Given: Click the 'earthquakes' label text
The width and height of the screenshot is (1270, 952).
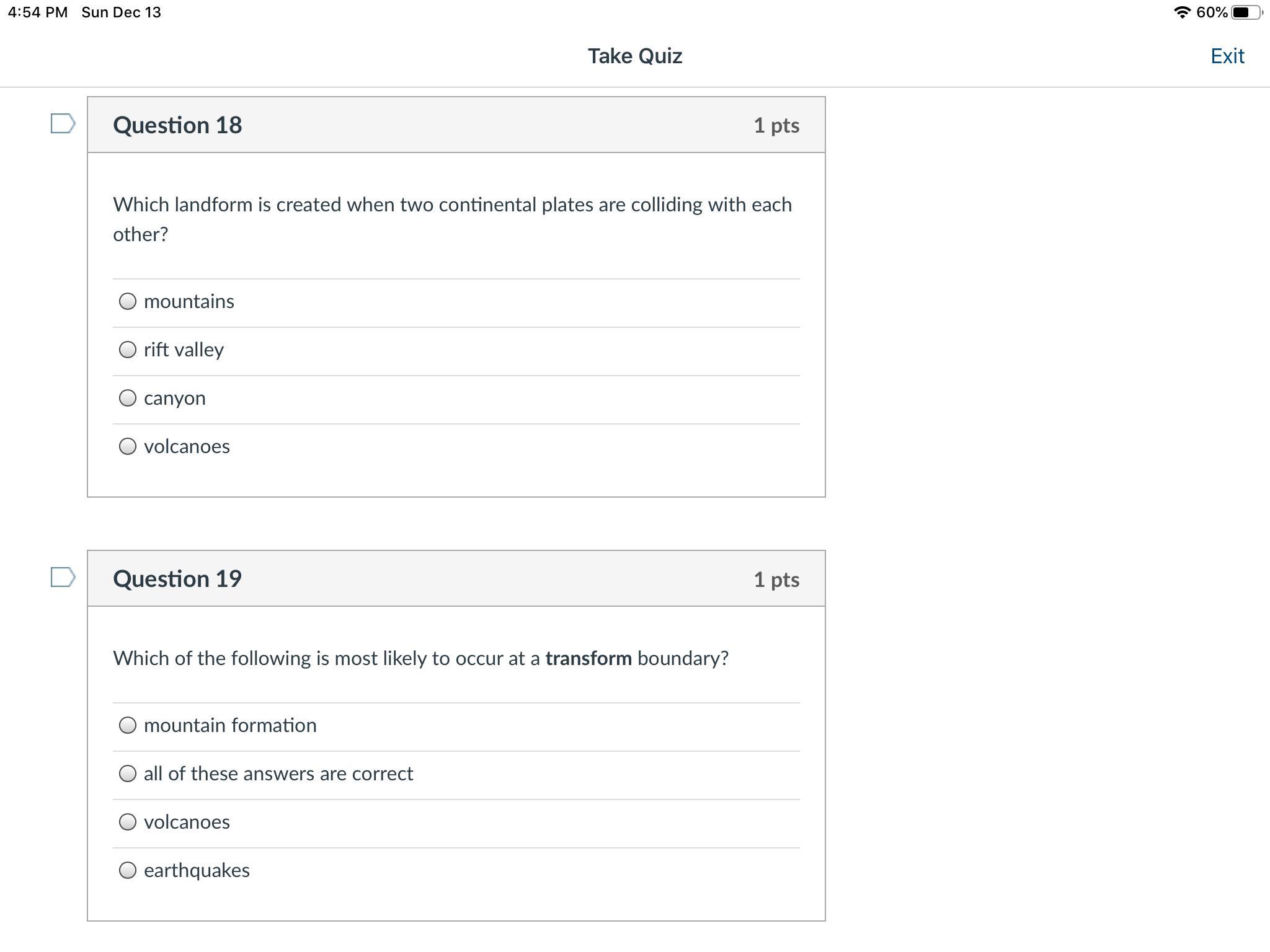Looking at the screenshot, I should click(x=197, y=870).
